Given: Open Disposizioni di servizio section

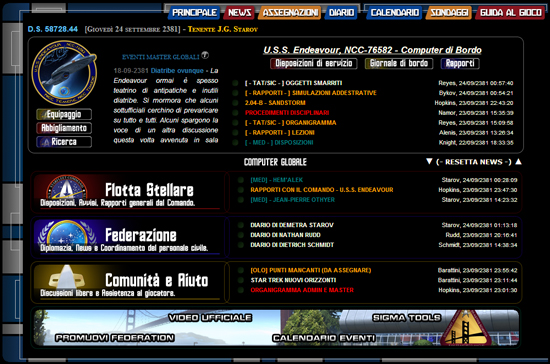Looking at the screenshot, I should [314, 63].
